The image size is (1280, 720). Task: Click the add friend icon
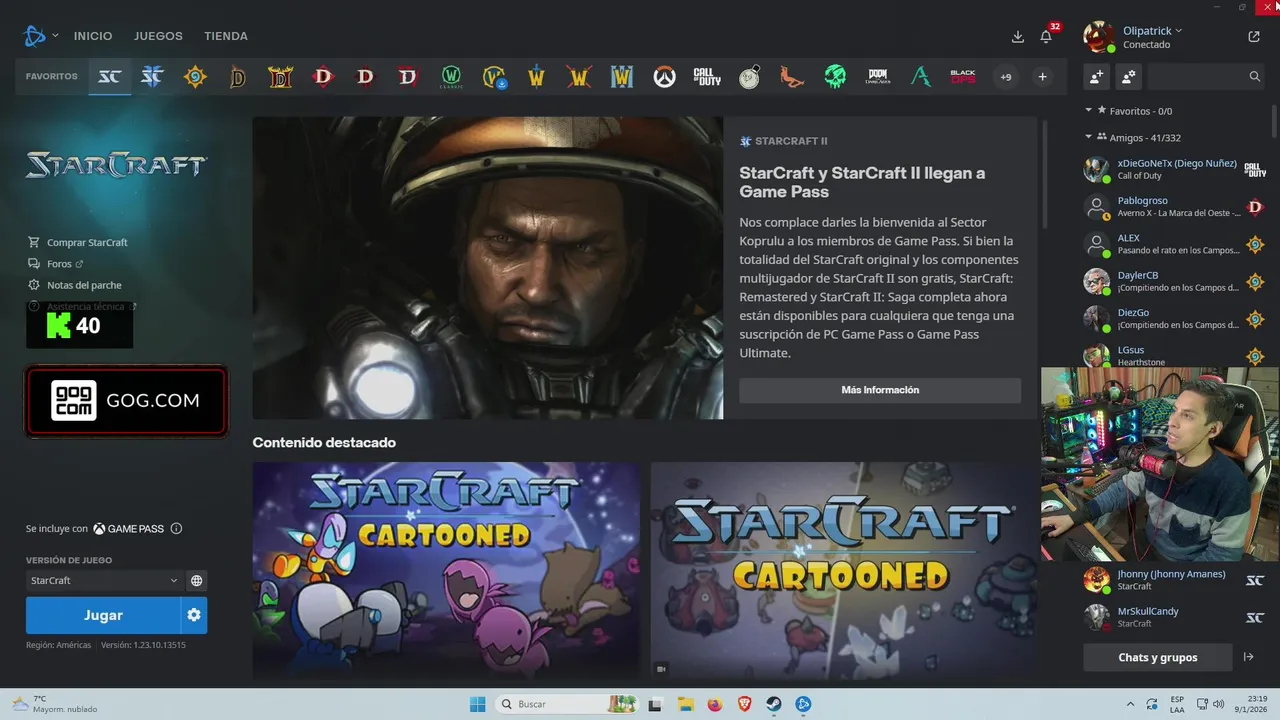[1097, 76]
